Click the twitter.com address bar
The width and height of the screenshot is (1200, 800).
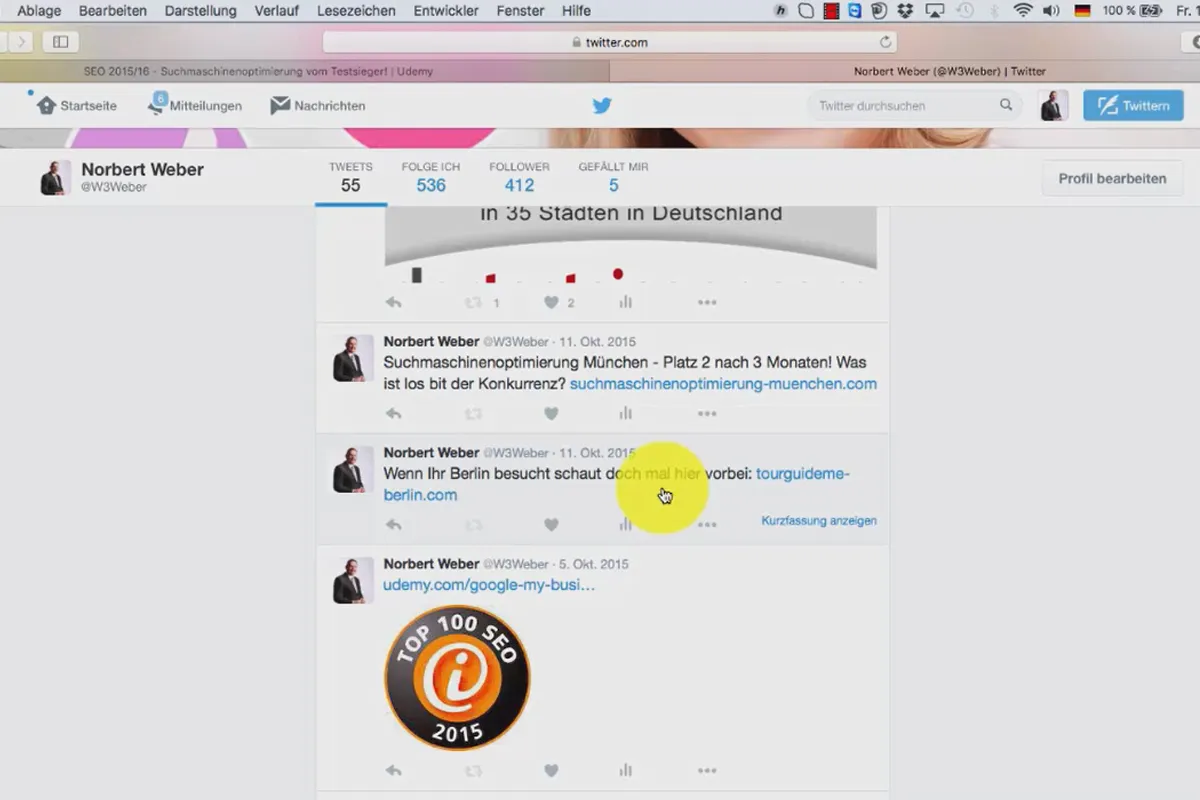pos(609,42)
